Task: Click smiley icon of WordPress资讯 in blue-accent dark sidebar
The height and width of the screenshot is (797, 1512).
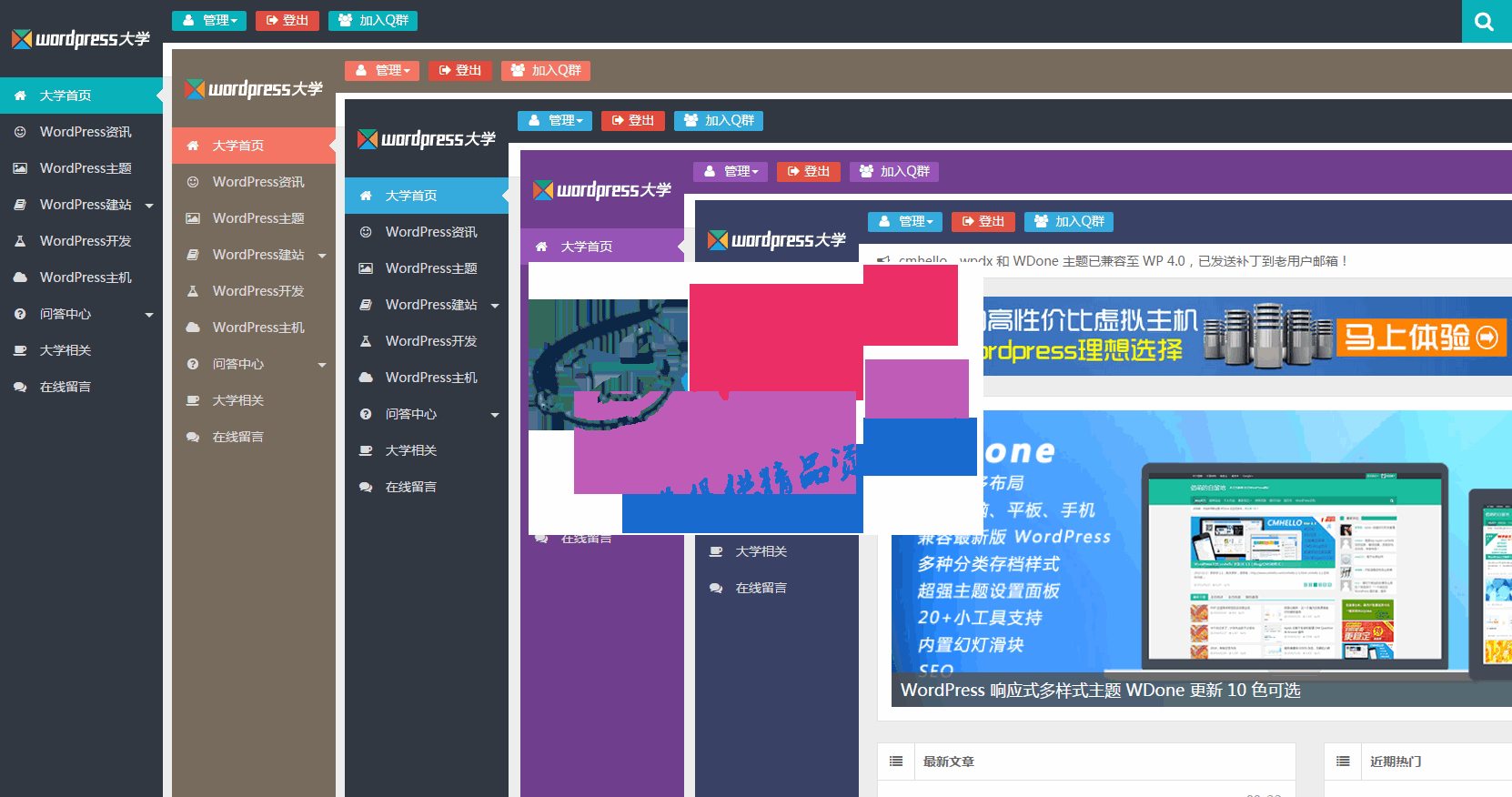Action: [366, 232]
